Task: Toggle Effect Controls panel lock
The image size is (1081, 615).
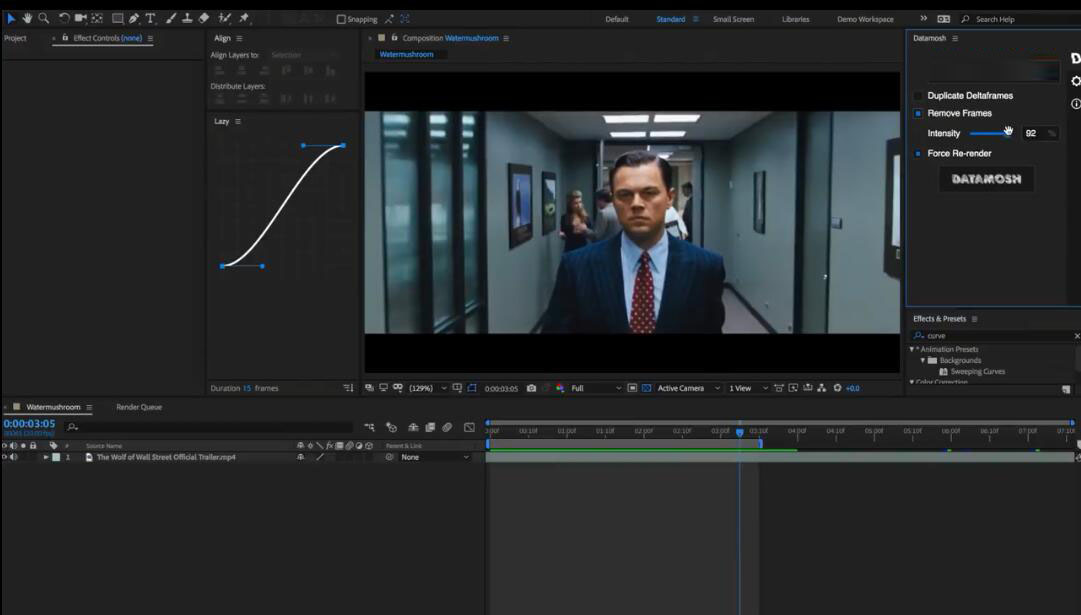Action: [x=65, y=38]
